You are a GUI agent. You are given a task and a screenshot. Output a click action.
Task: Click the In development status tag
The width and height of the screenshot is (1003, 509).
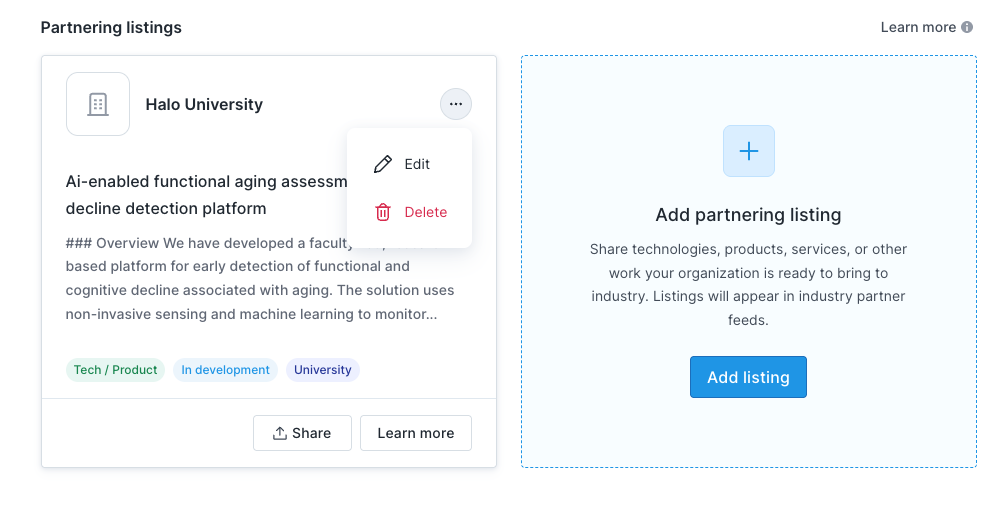point(225,370)
